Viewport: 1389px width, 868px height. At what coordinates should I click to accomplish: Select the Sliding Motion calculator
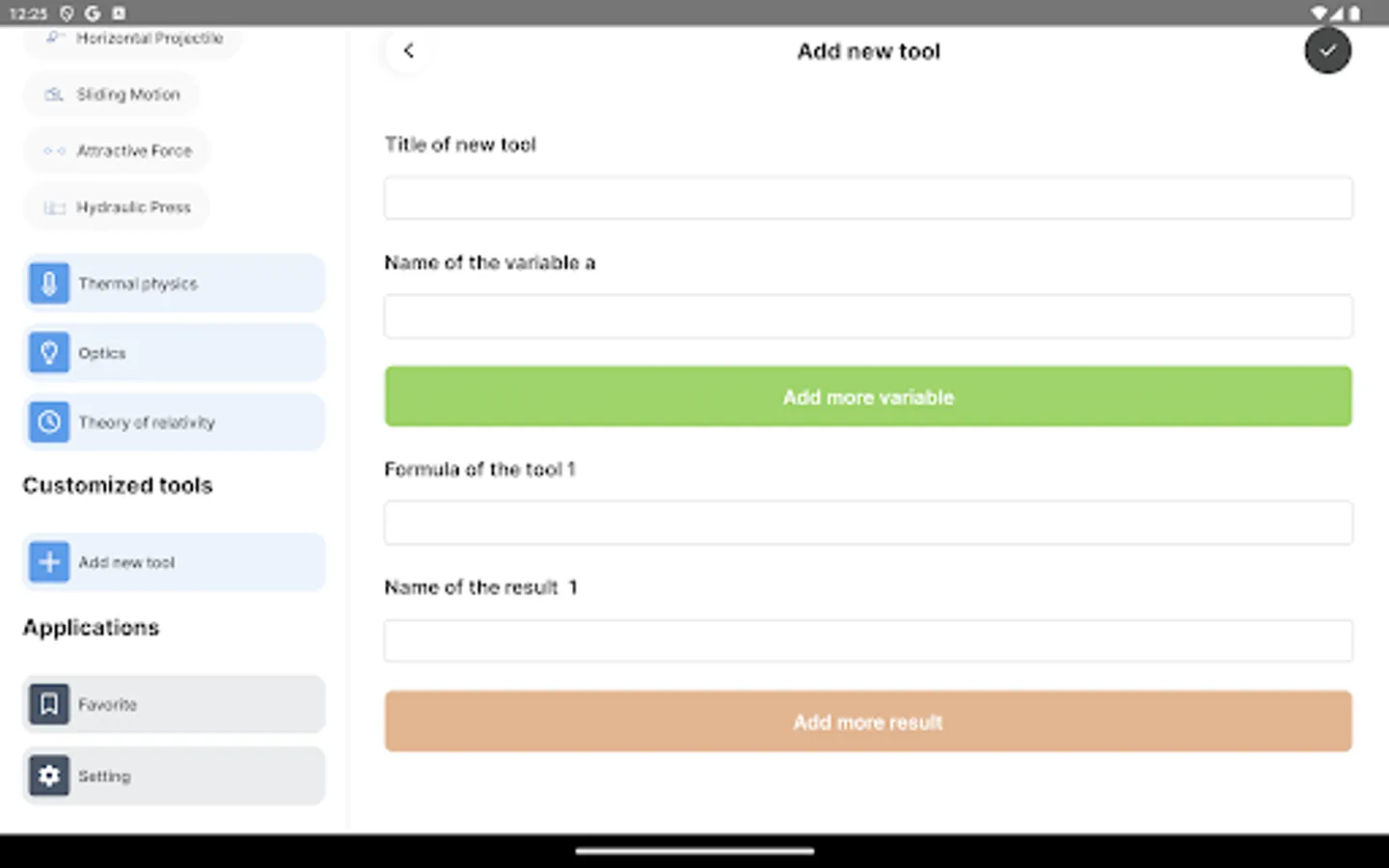pos(111,94)
